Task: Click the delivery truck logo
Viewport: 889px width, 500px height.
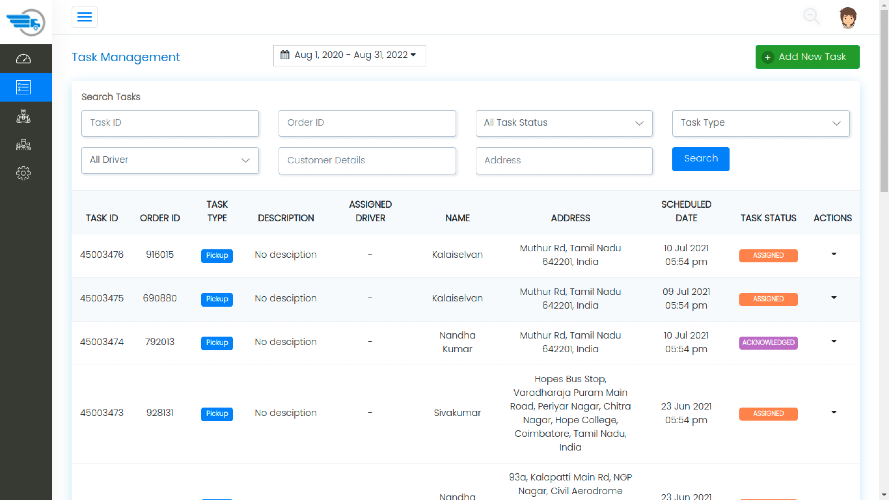Action: (26, 22)
